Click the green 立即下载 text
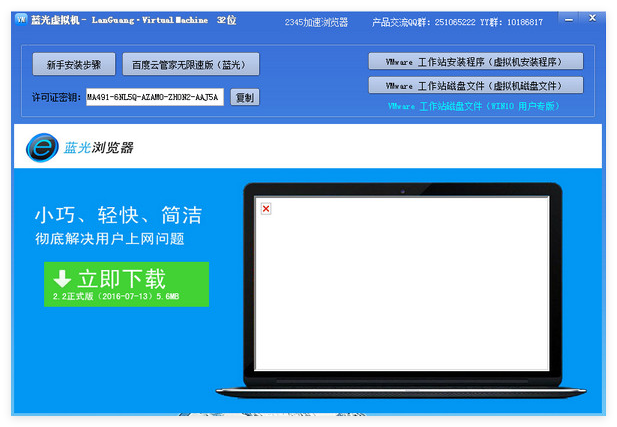The width and height of the screenshot is (617, 427). [x=122, y=278]
